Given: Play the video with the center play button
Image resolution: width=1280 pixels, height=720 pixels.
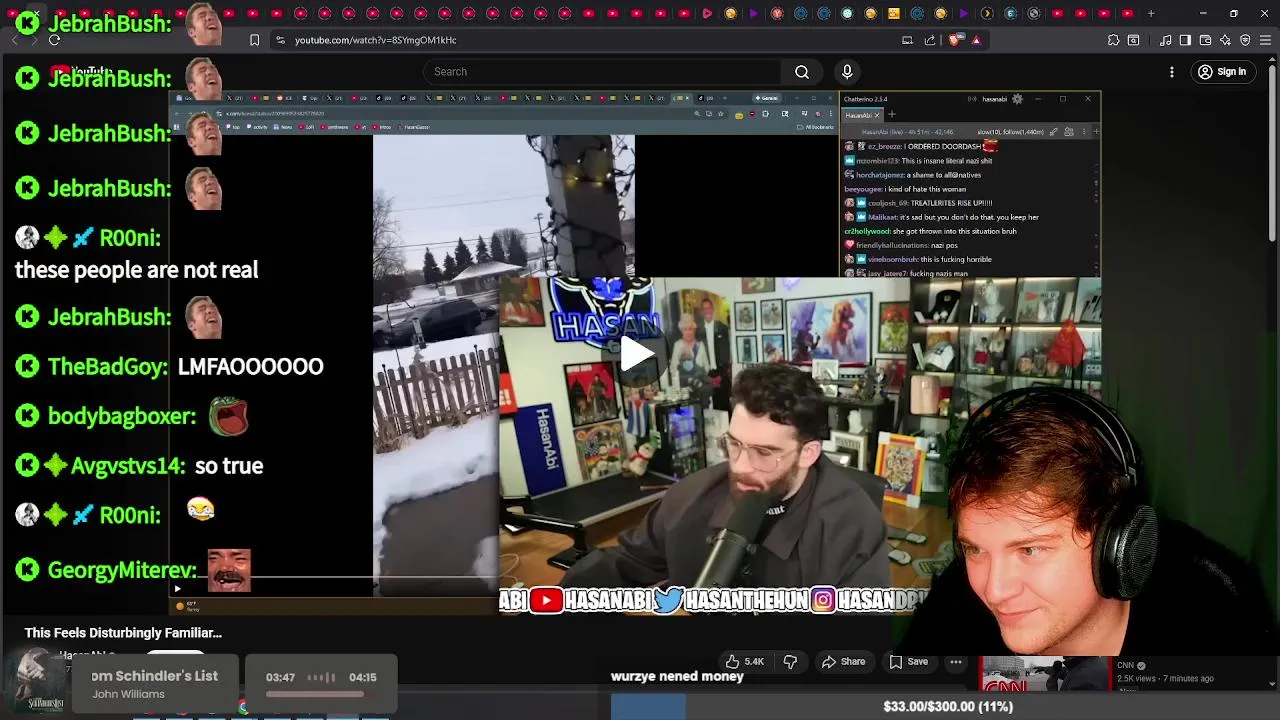Looking at the screenshot, I should coord(636,353).
